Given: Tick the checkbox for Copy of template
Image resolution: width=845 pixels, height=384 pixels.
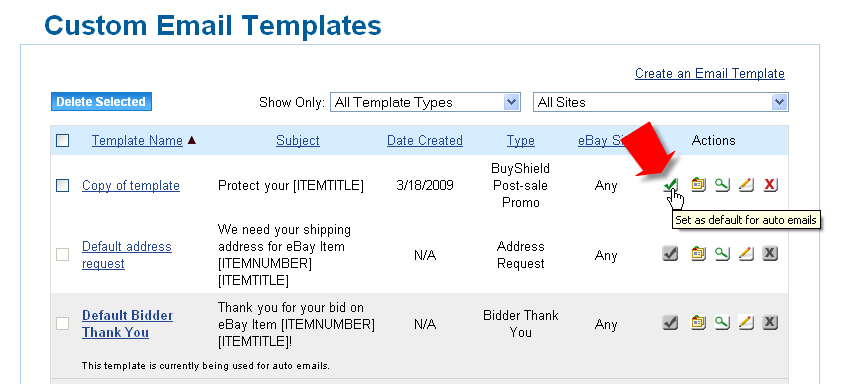Looking at the screenshot, I should pos(63,186).
